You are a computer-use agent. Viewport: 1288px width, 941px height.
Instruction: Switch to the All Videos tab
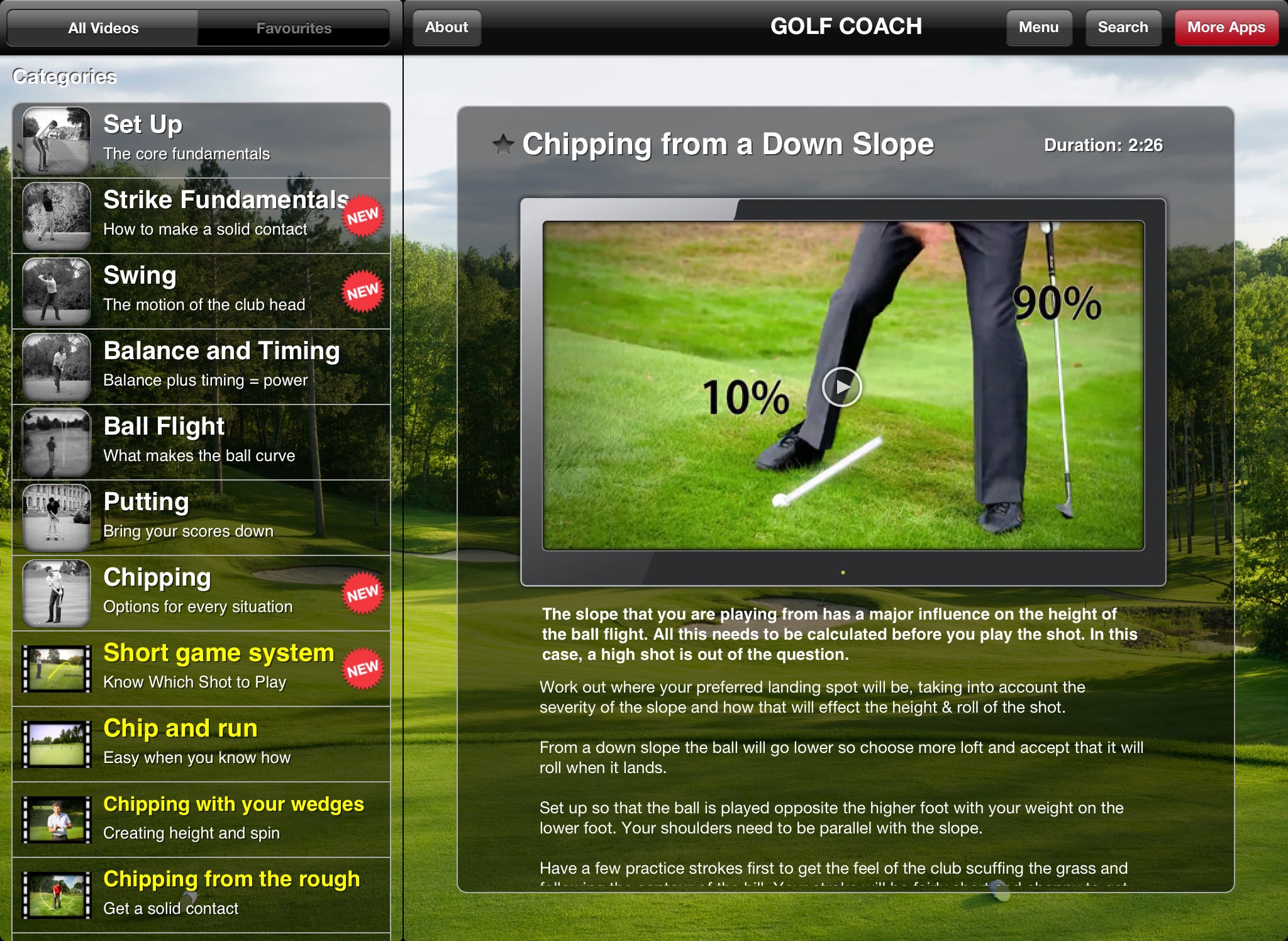tap(103, 27)
